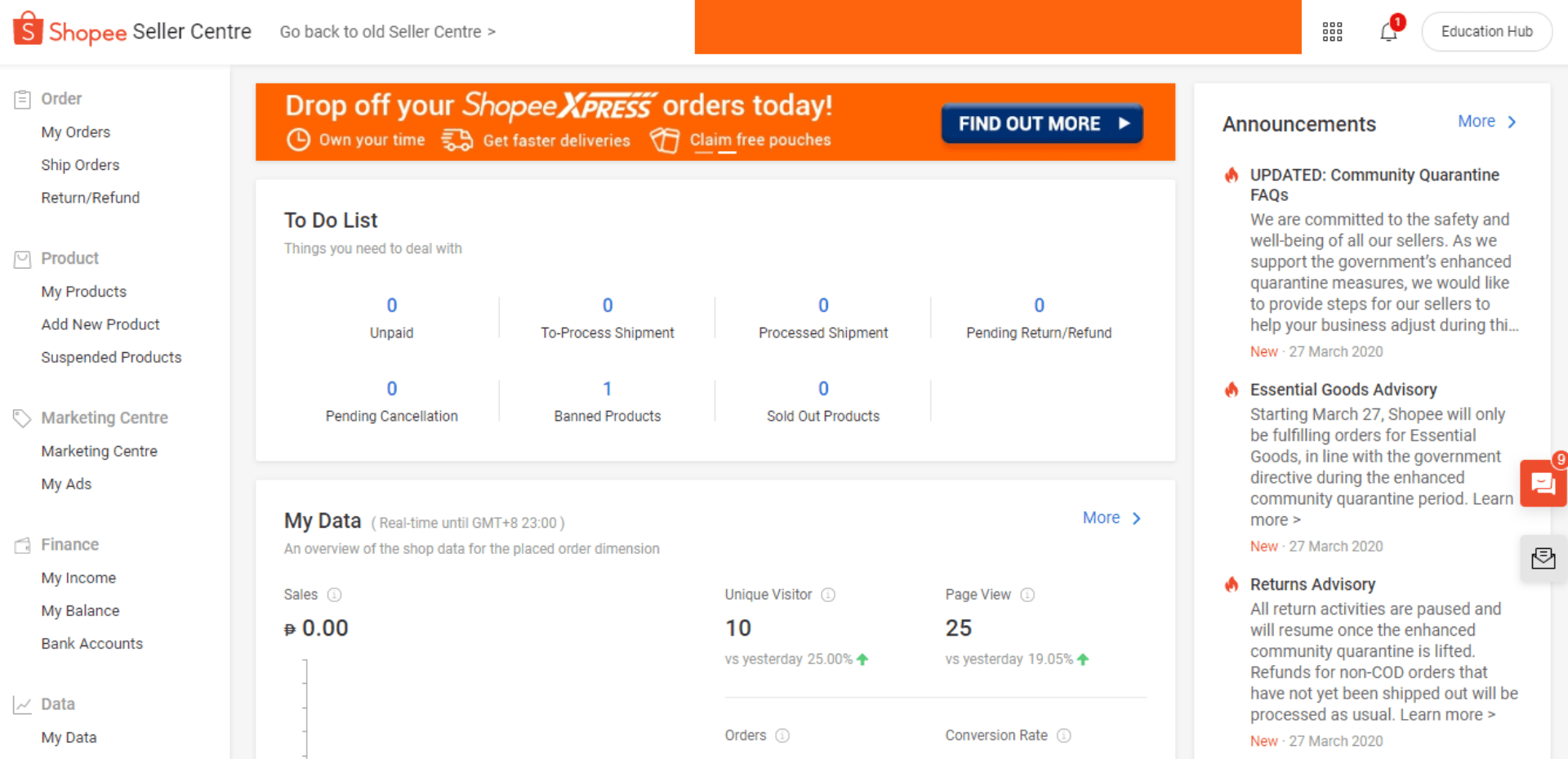Open Essential Goods Advisory announcement

(1343, 390)
